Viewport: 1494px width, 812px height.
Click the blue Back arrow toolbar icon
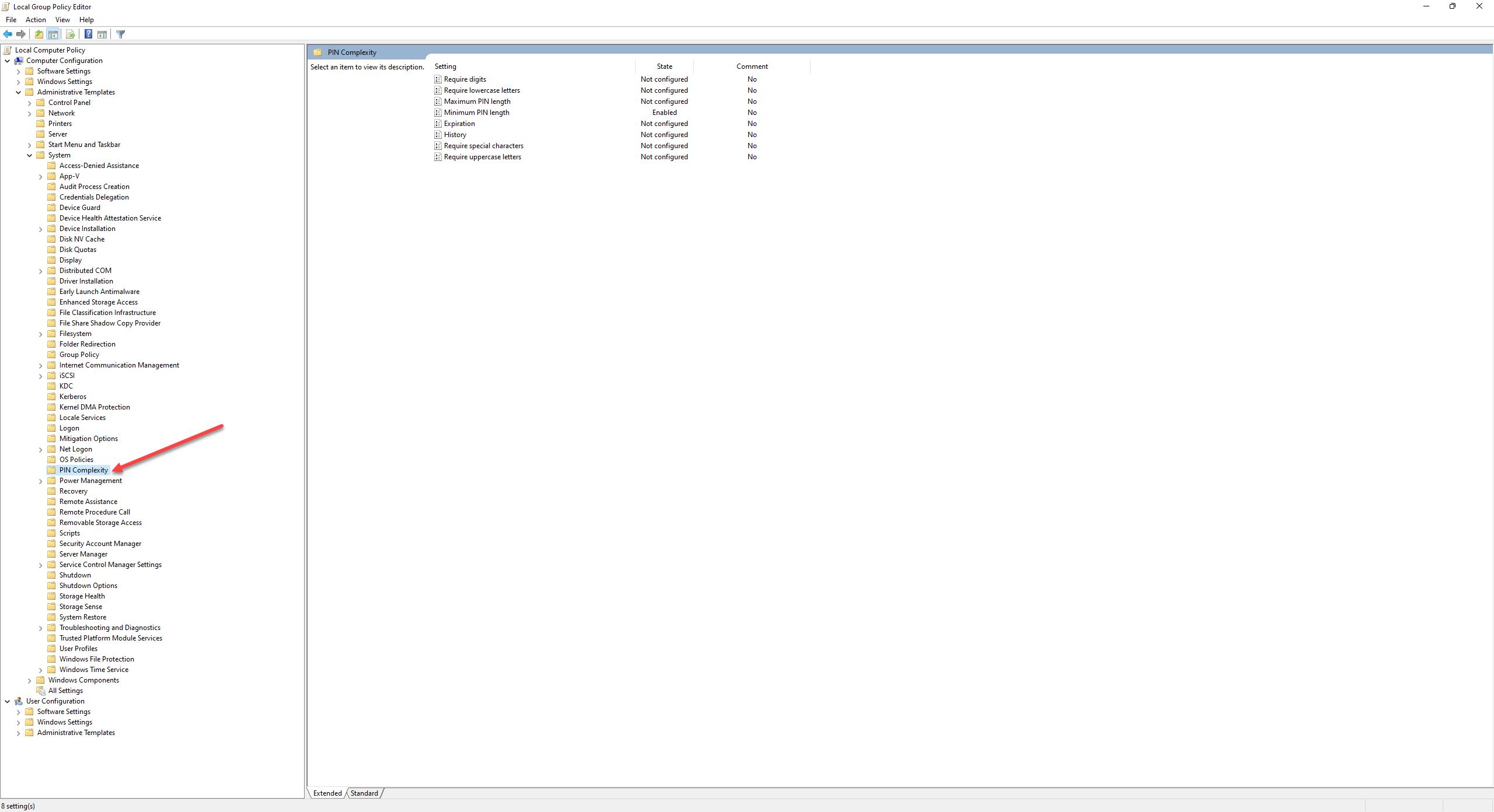pos(8,34)
